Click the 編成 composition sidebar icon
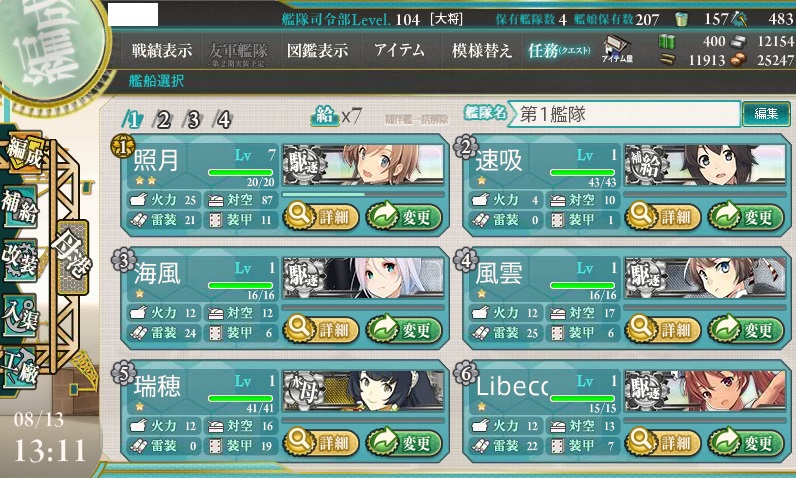796x478 pixels. 23,152
